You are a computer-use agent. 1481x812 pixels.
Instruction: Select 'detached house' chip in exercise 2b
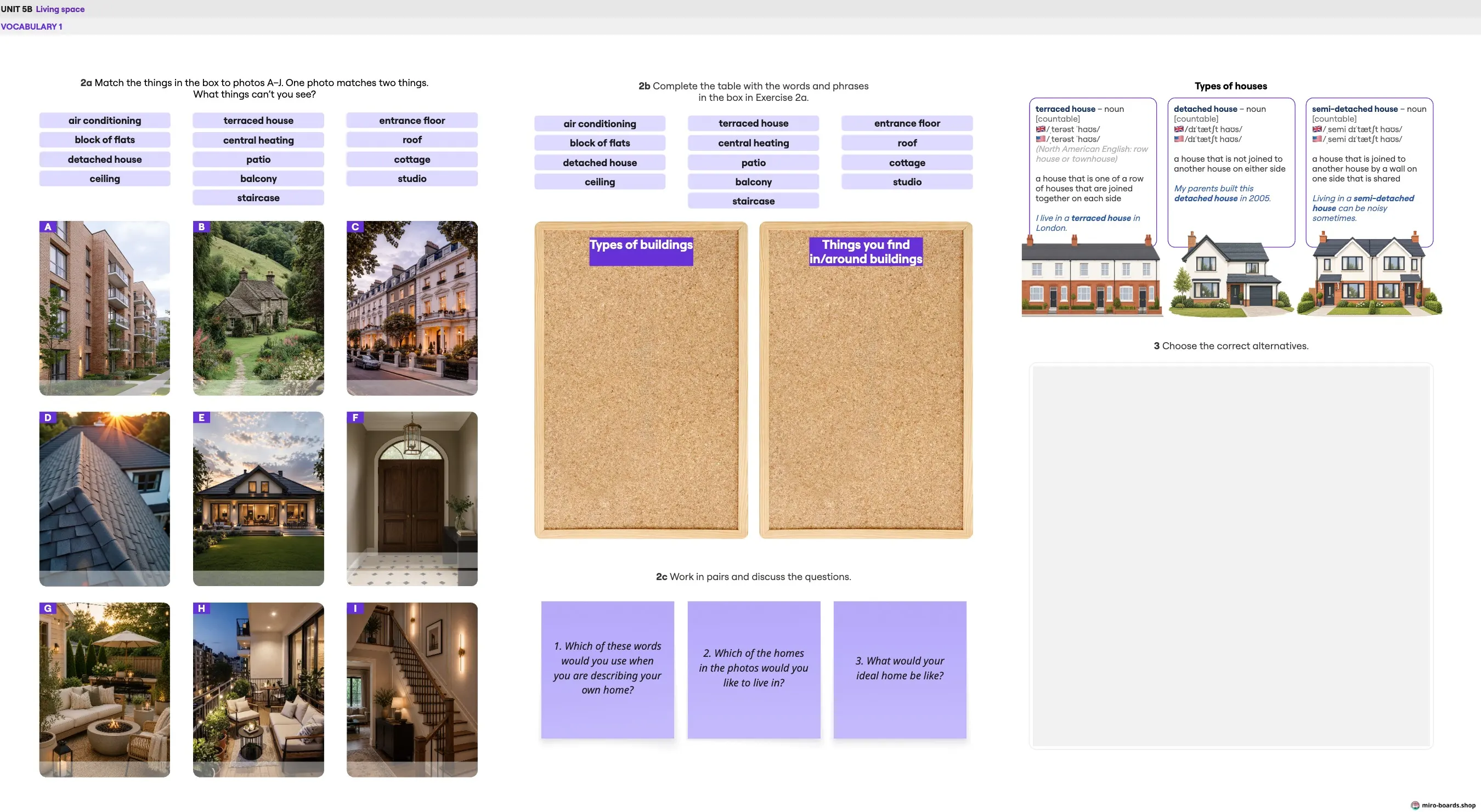click(x=600, y=163)
